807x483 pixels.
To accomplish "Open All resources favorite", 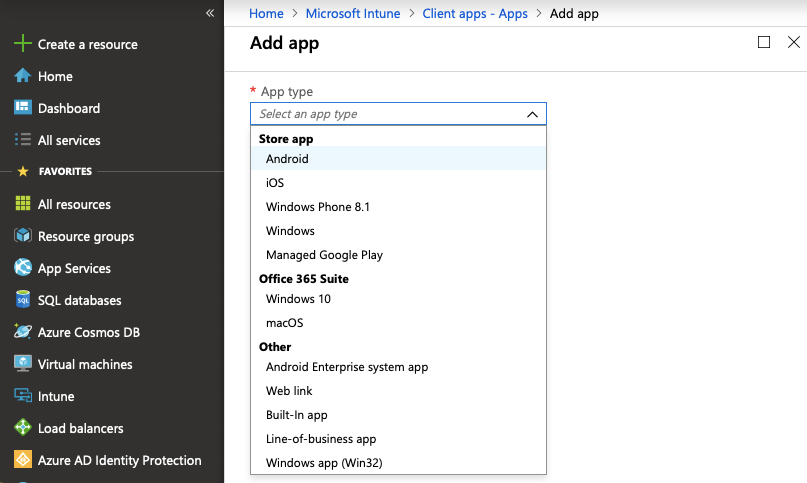I will (74, 204).
